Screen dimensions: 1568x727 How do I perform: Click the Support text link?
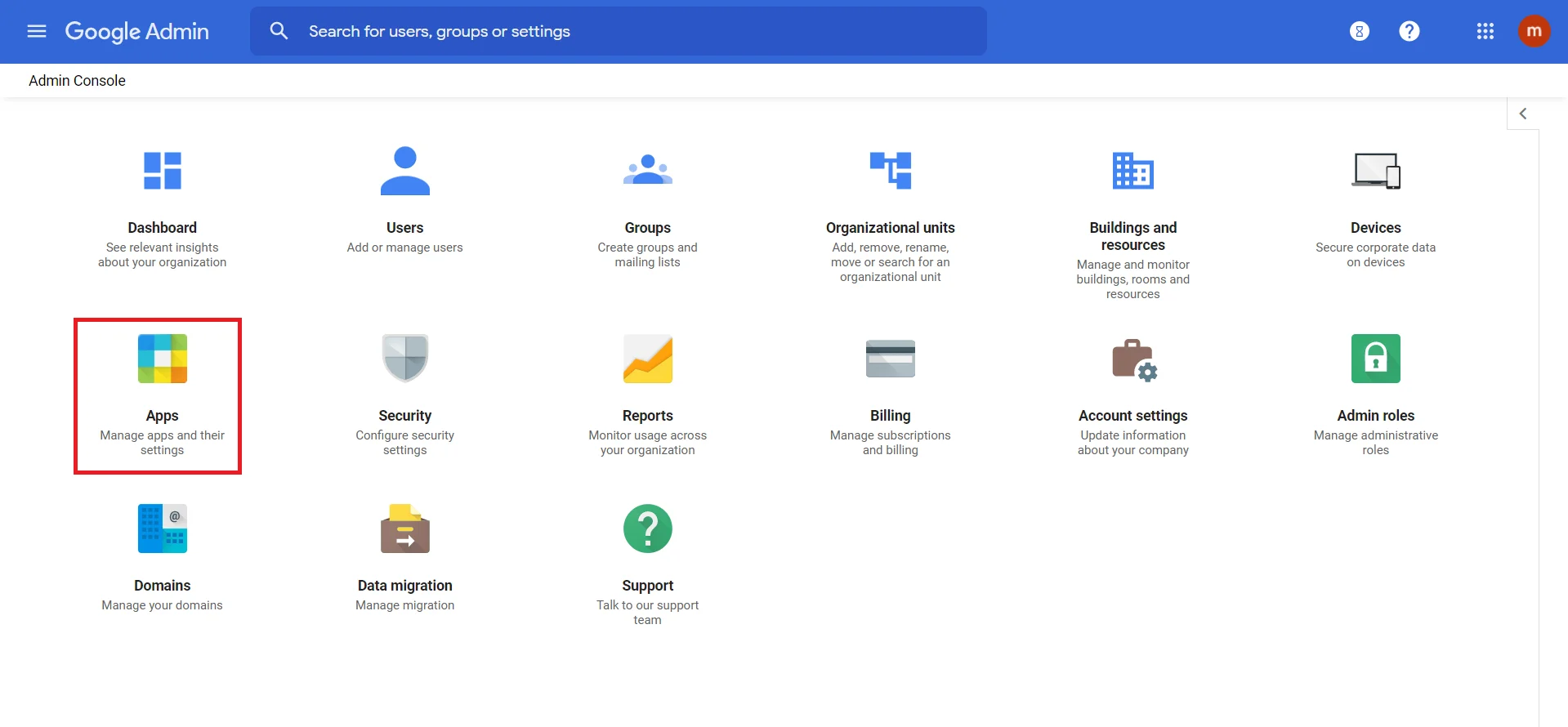click(647, 586)
